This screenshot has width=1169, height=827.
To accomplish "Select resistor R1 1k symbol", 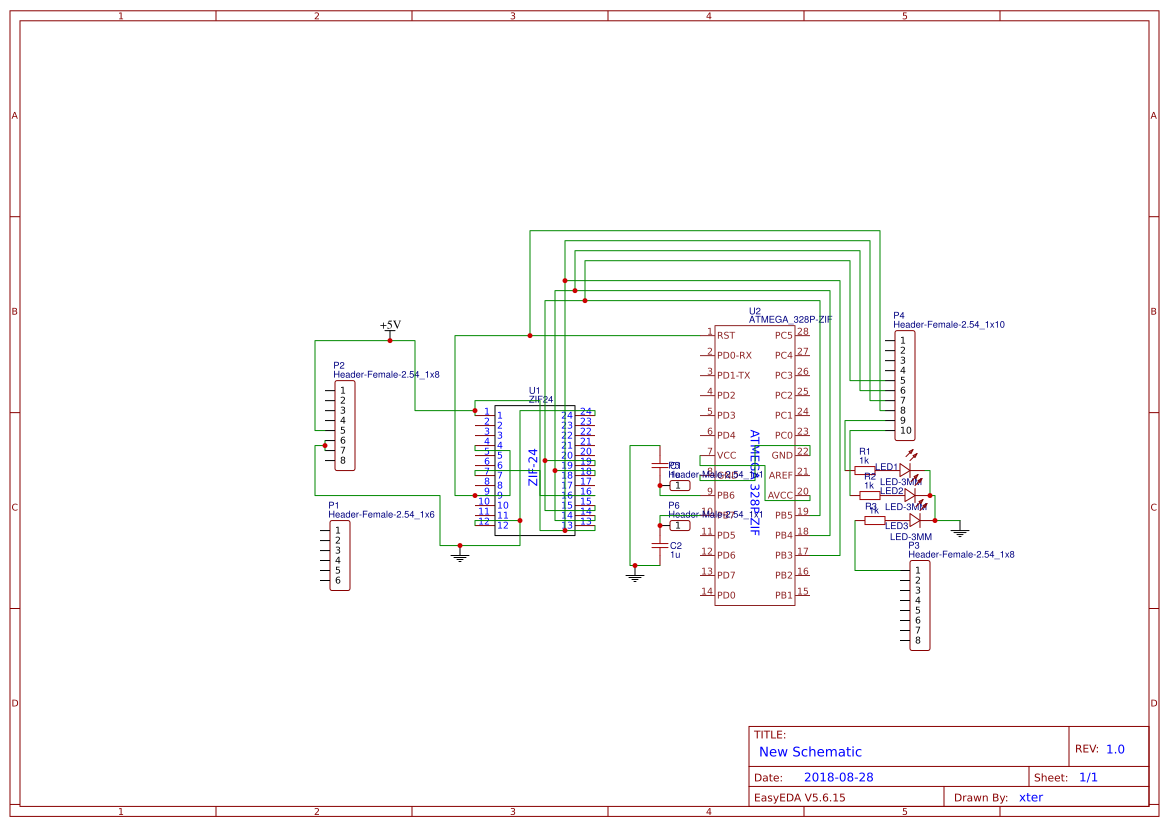I will pos(865,471).
